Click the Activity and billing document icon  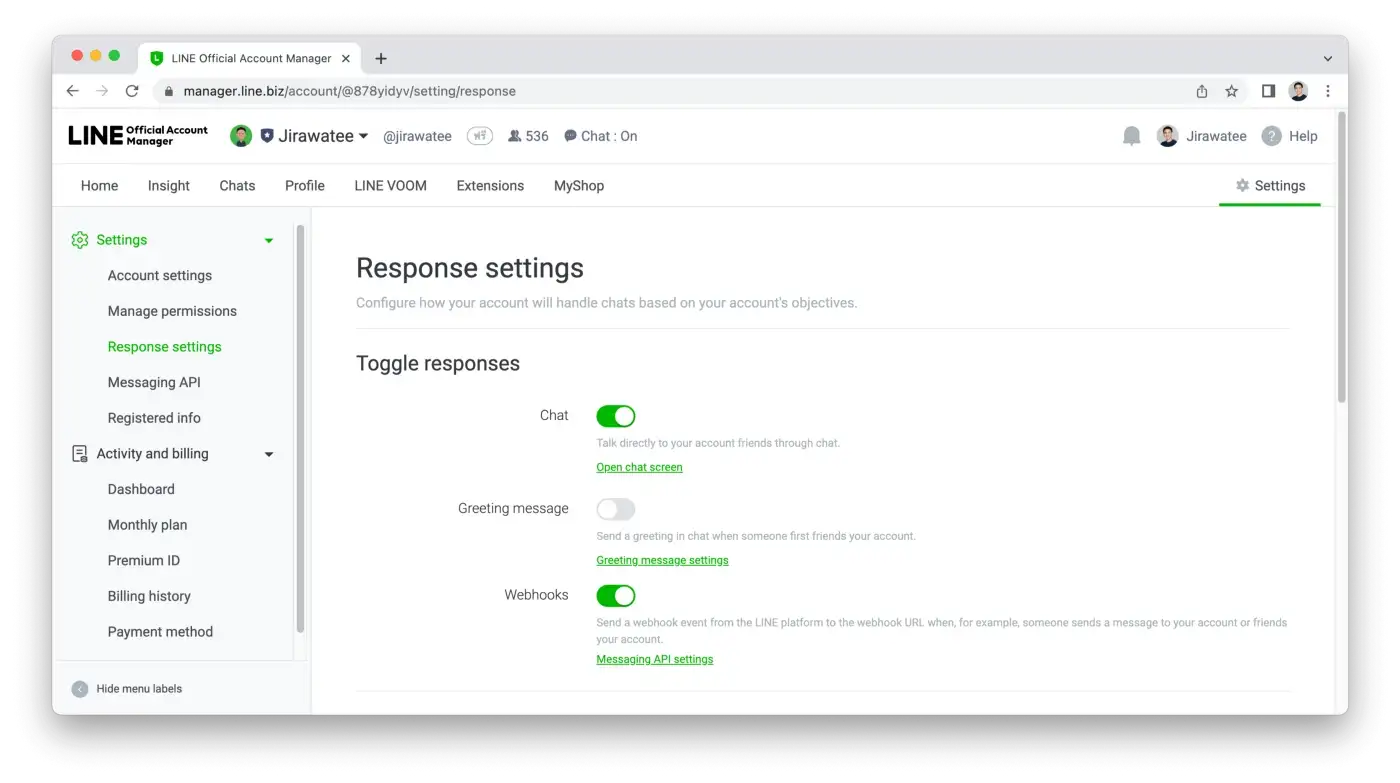(x=80, y=454)
